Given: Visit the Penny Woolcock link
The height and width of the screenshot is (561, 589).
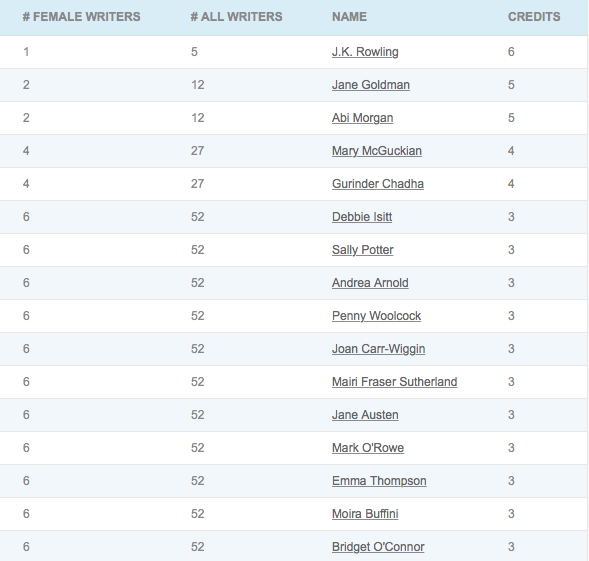Looking at the screenshot, I should 376,316.
